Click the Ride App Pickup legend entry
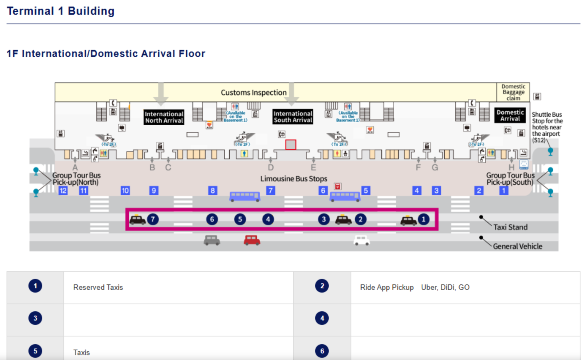Screen dimensions: 581x360 click(x=387, y=287)
